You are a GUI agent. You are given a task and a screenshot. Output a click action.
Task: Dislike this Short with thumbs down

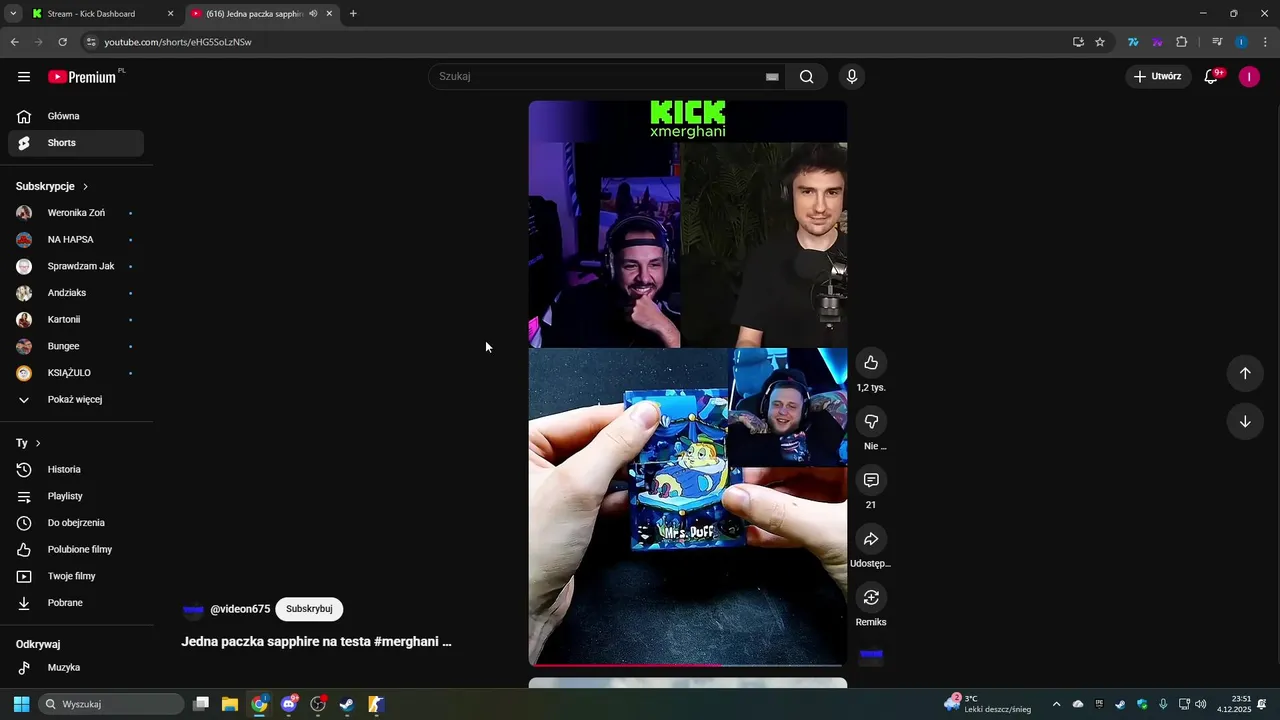tap(871, 422)
